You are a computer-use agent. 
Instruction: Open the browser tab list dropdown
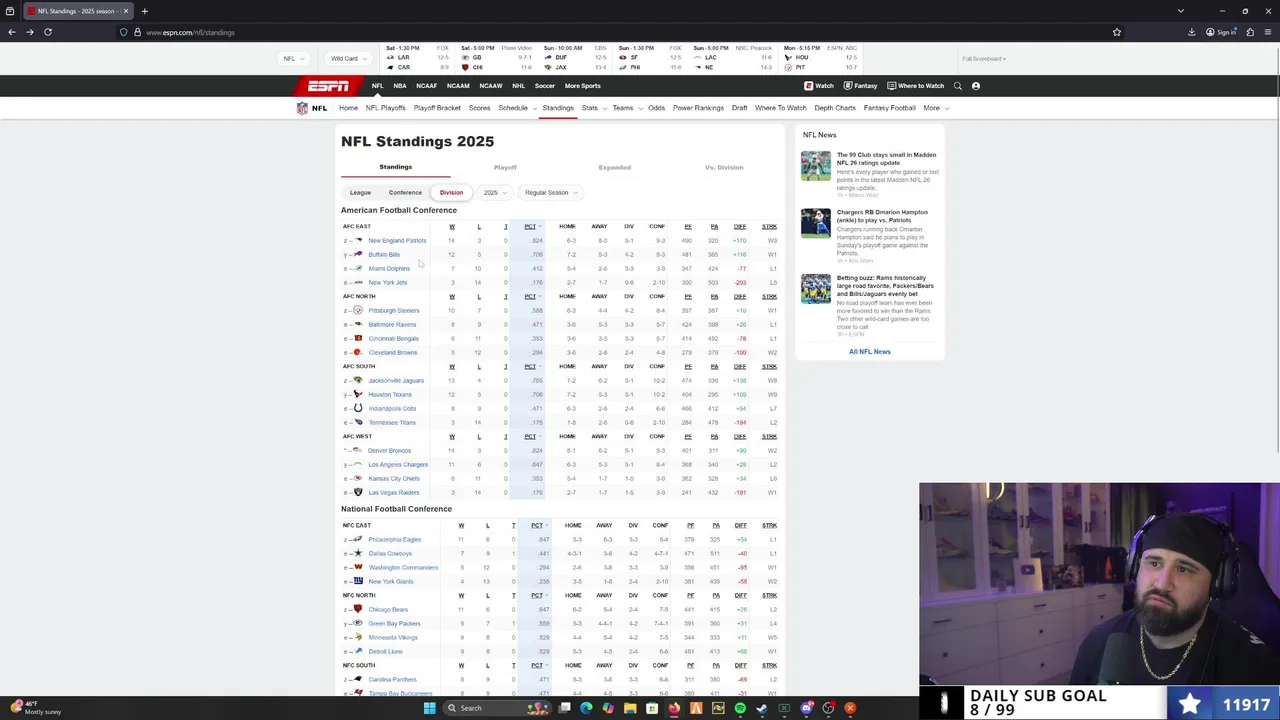point(1180,11)
